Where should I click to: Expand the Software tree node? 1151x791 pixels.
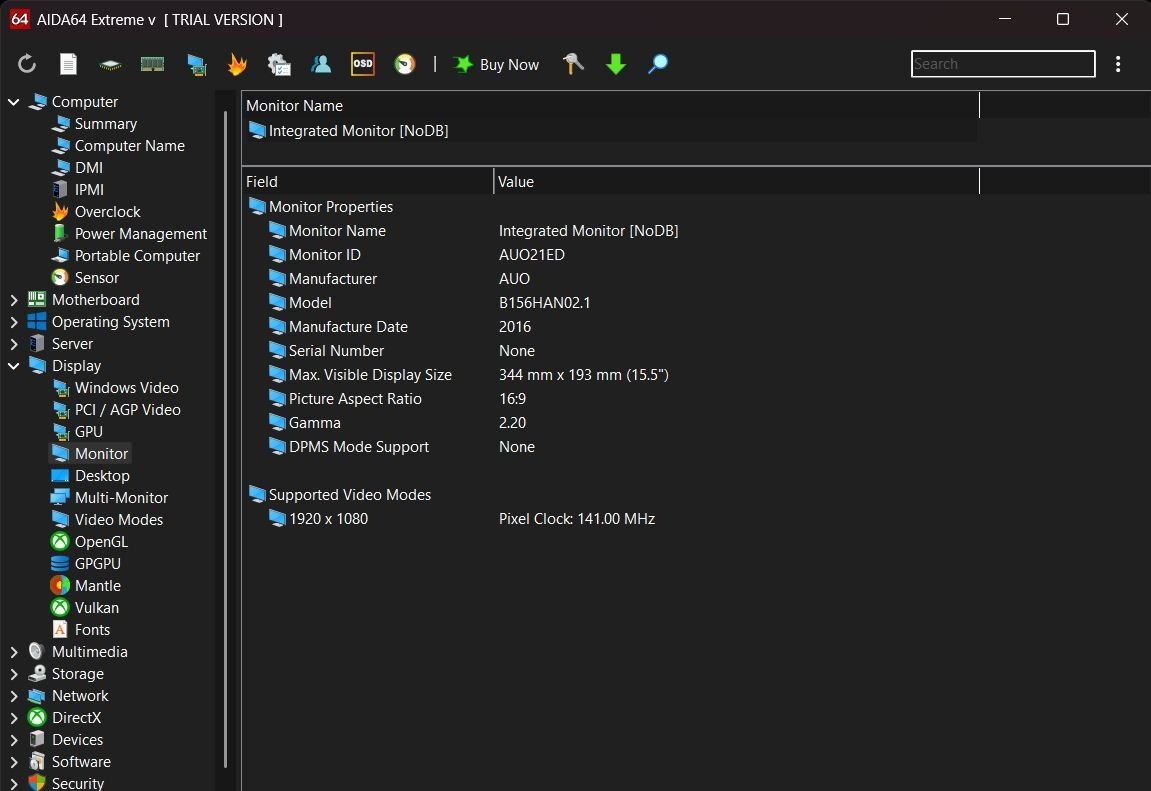pyautogui.click(x=13, y=762)
